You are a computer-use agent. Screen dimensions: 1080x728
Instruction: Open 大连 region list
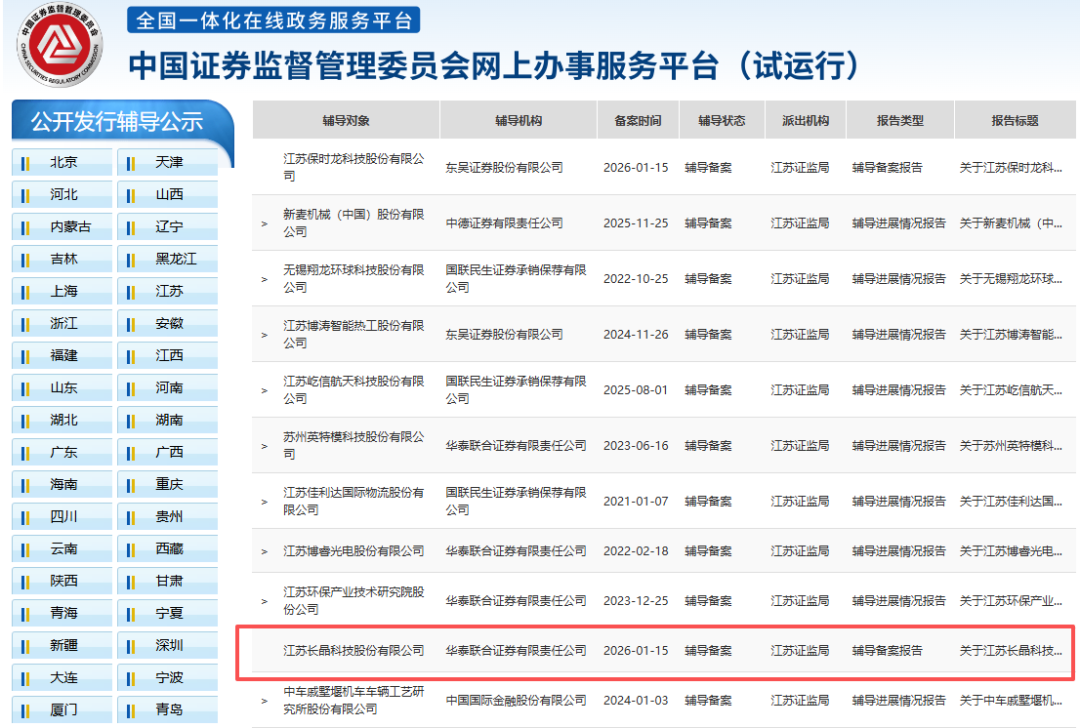click(x=62, y=678)
